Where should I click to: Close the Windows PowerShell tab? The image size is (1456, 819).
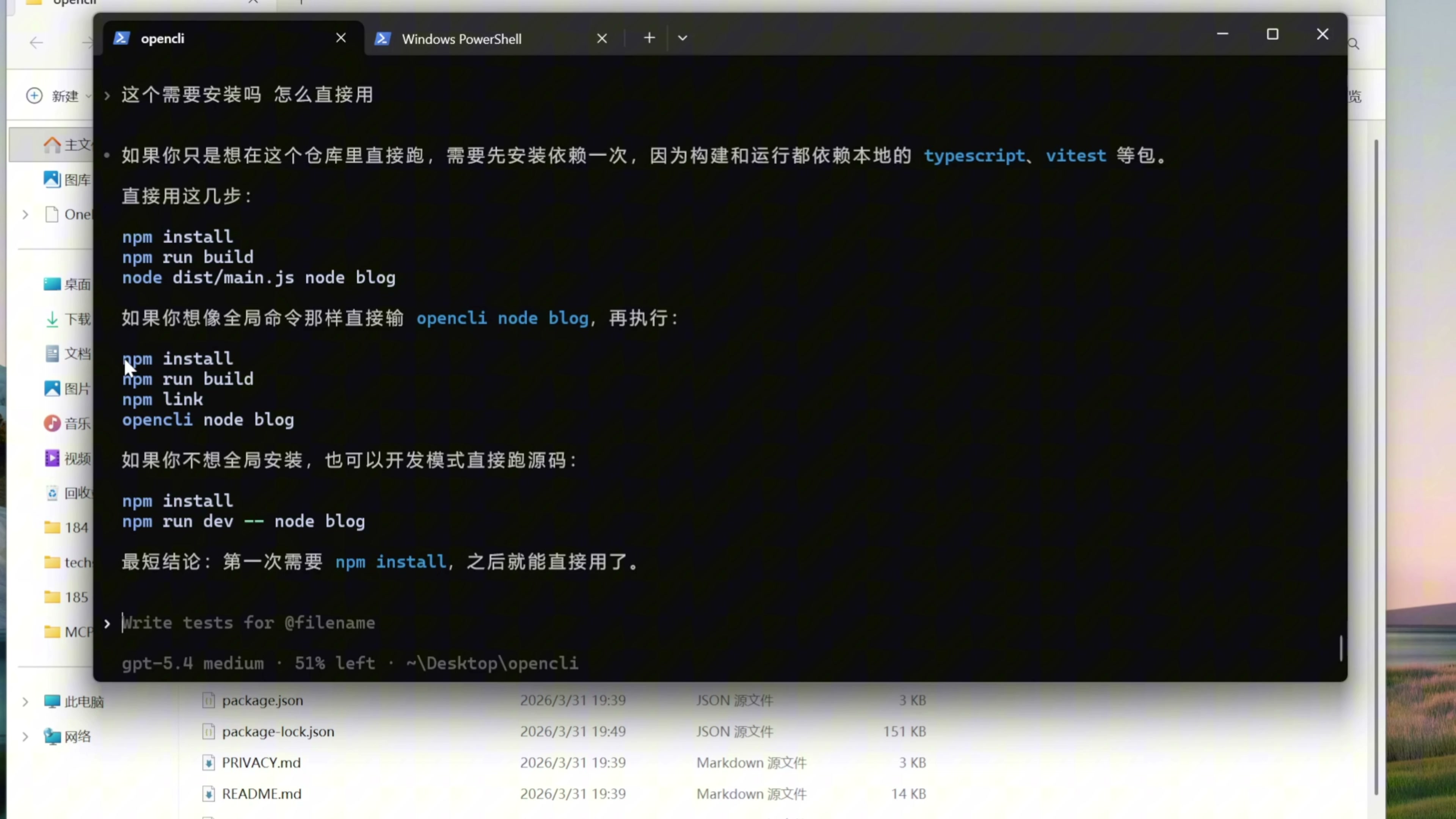pyautogui.click(x=602, y=38)
